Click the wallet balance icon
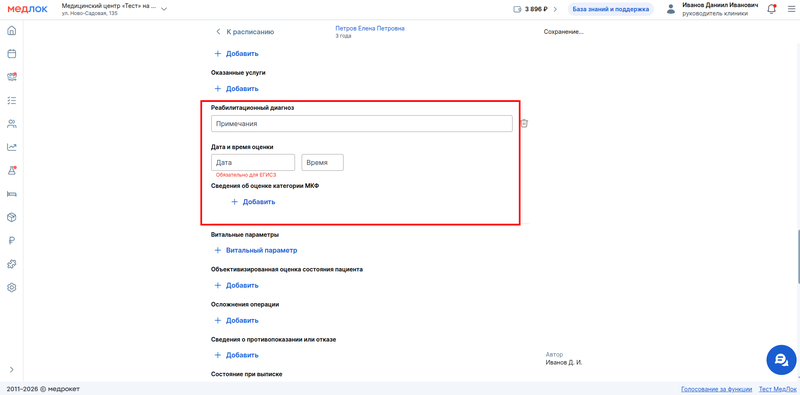 pyautogui.click(x=517, y=9)
